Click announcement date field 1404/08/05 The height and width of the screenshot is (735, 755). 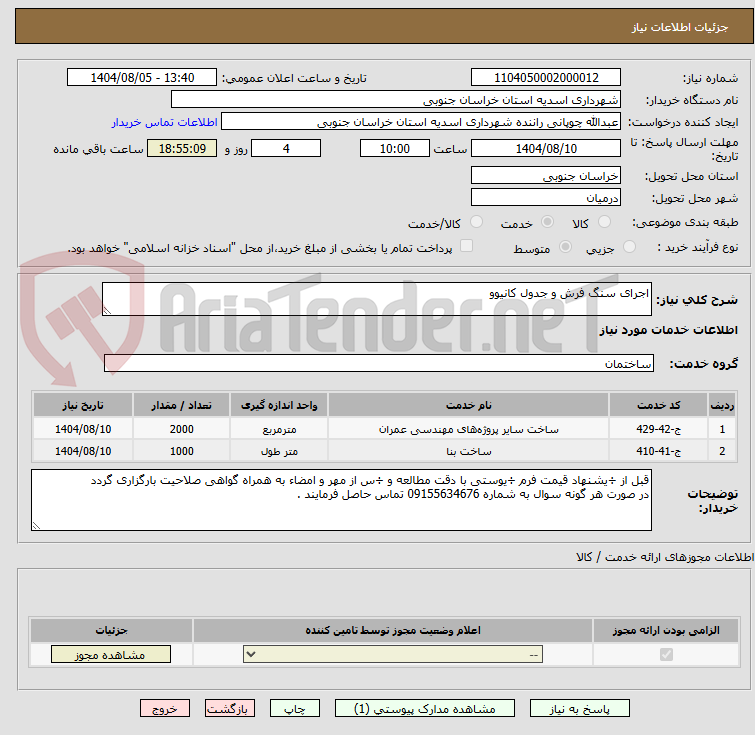142,78
